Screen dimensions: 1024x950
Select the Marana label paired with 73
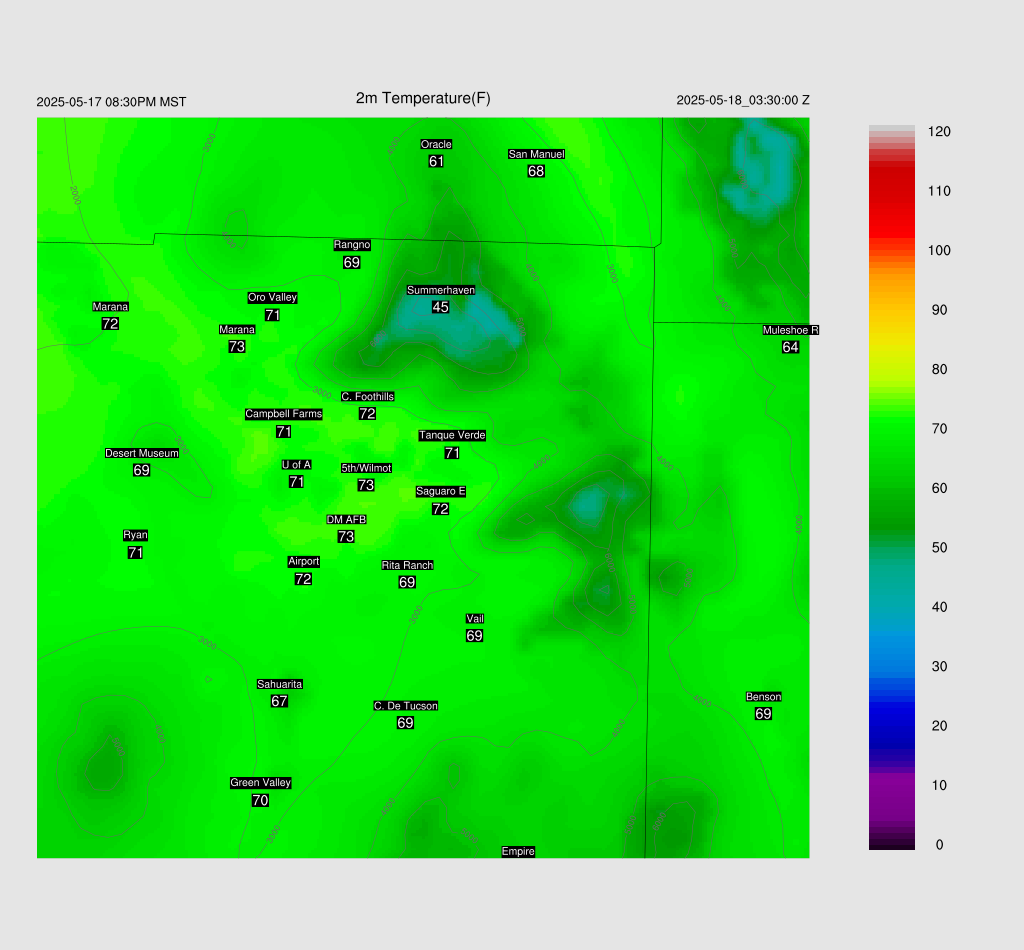point(236,329)
